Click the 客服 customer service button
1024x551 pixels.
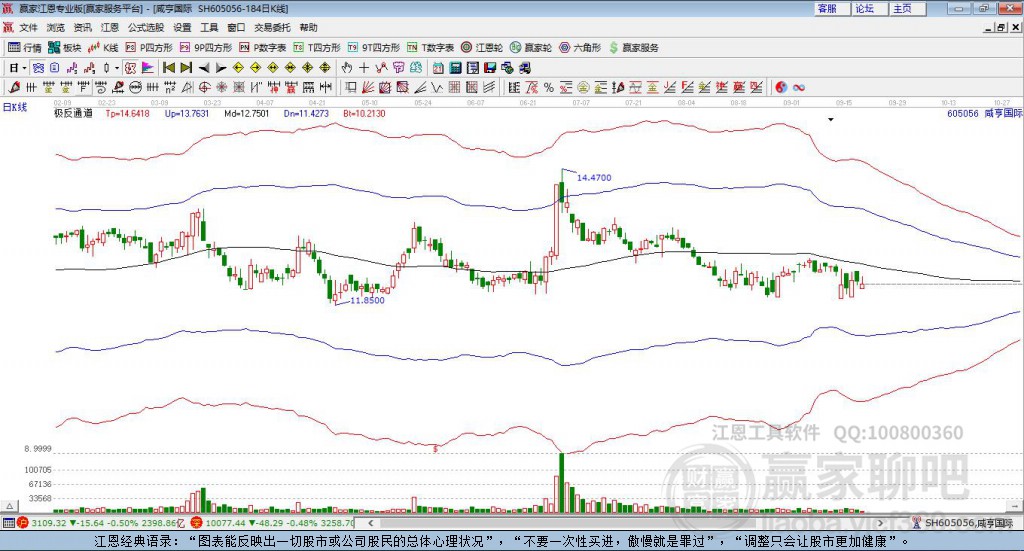coord(827,8)
